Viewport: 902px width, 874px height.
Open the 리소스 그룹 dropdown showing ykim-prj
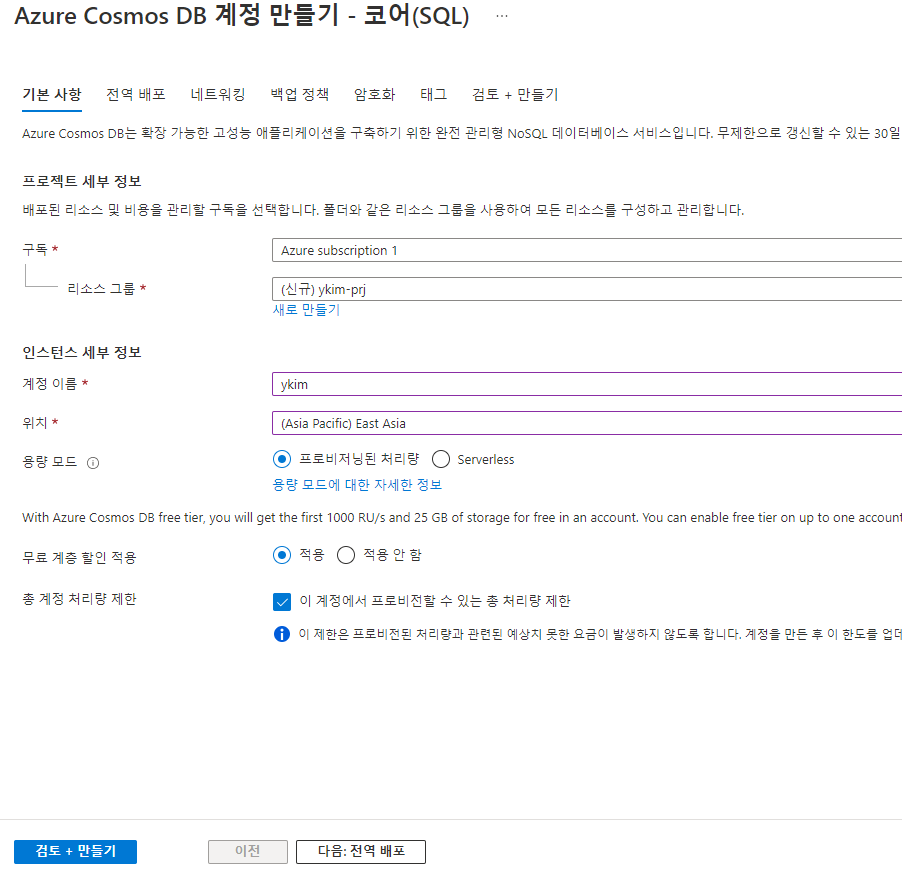587,289
